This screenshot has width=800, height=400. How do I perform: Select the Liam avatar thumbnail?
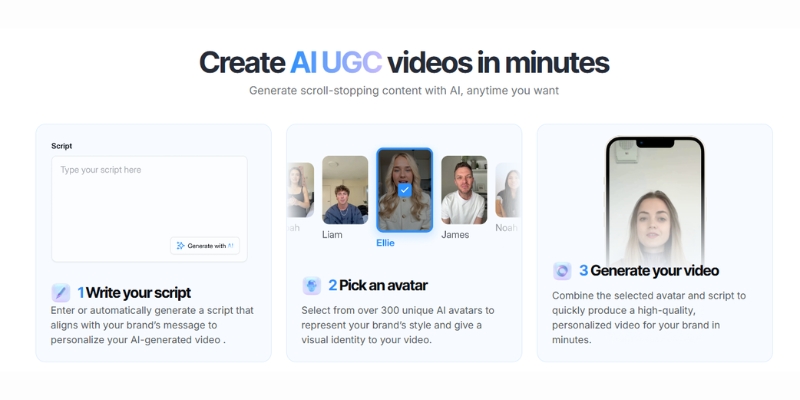tap(345, 189)
